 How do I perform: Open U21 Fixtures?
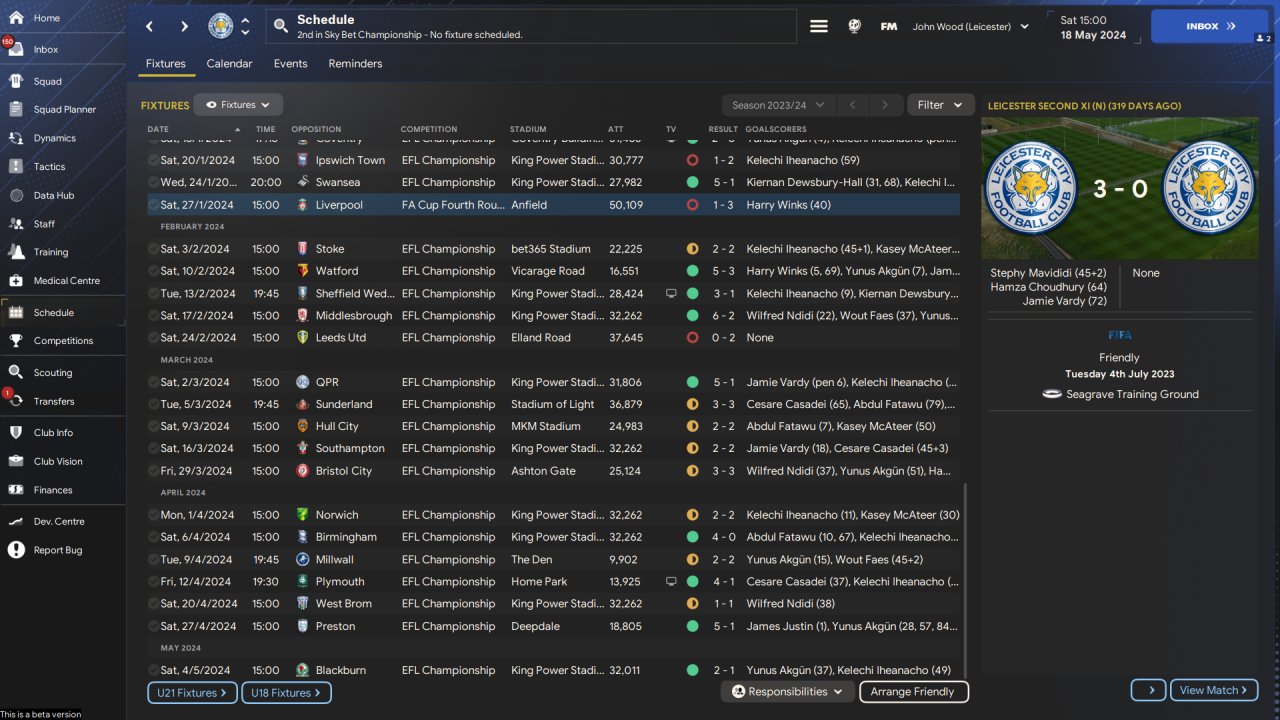(x=190, y=692)
